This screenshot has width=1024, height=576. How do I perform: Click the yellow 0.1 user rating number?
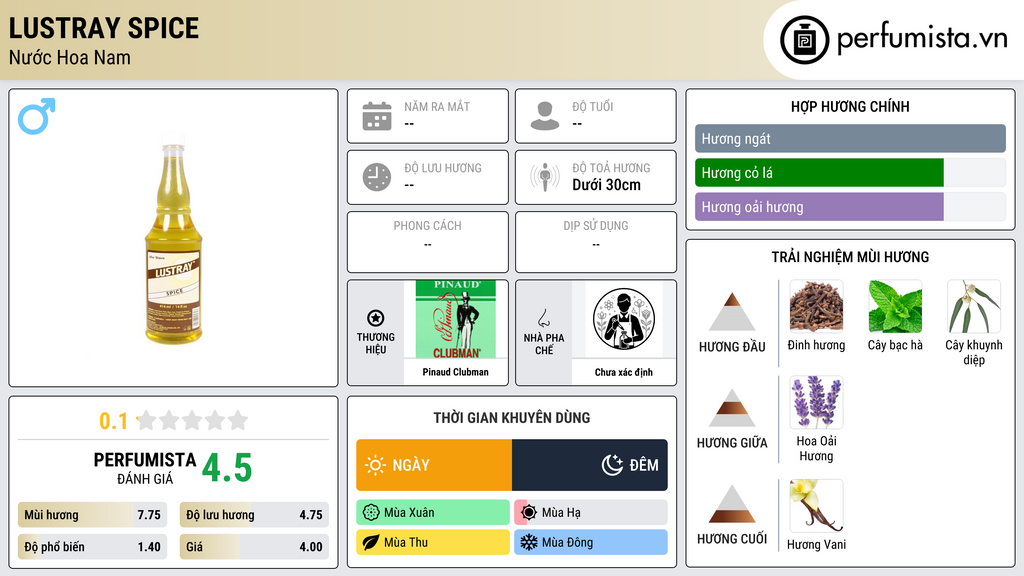click(x=114, y=421)
